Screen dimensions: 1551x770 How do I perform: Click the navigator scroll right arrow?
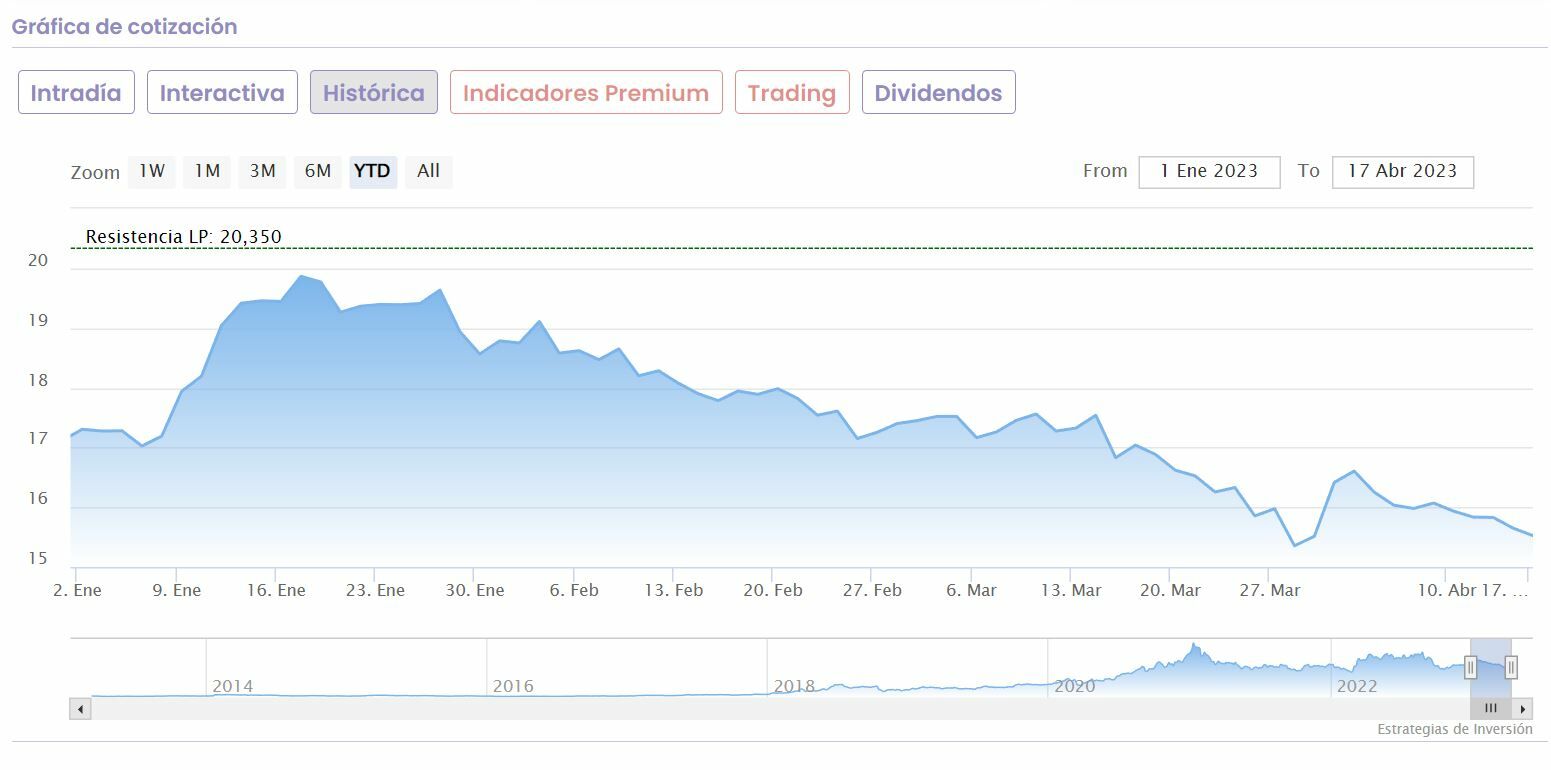coord(1523,709)
